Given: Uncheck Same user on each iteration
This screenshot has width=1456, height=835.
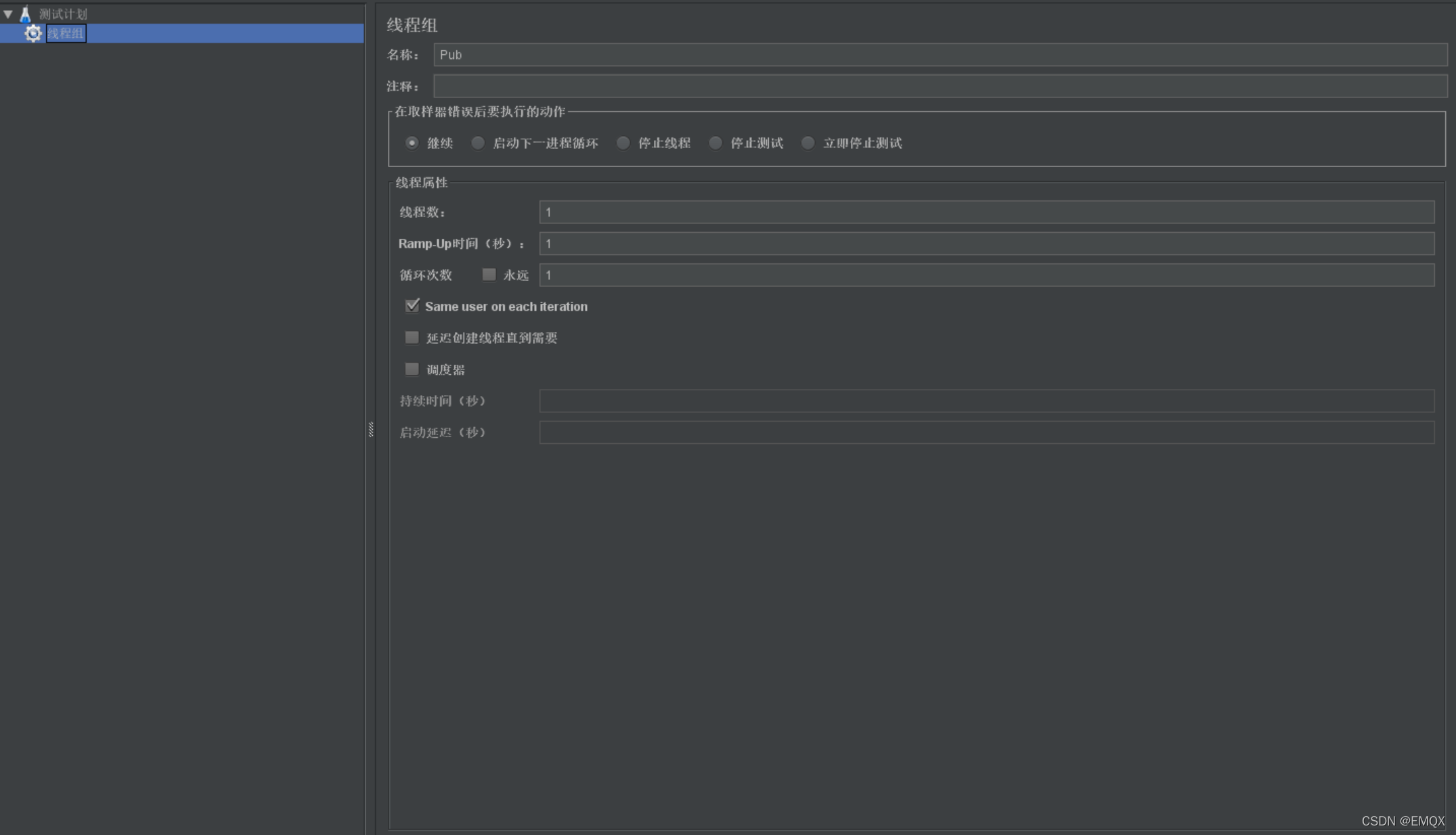Looking at the screenshot, I should 412,306.
